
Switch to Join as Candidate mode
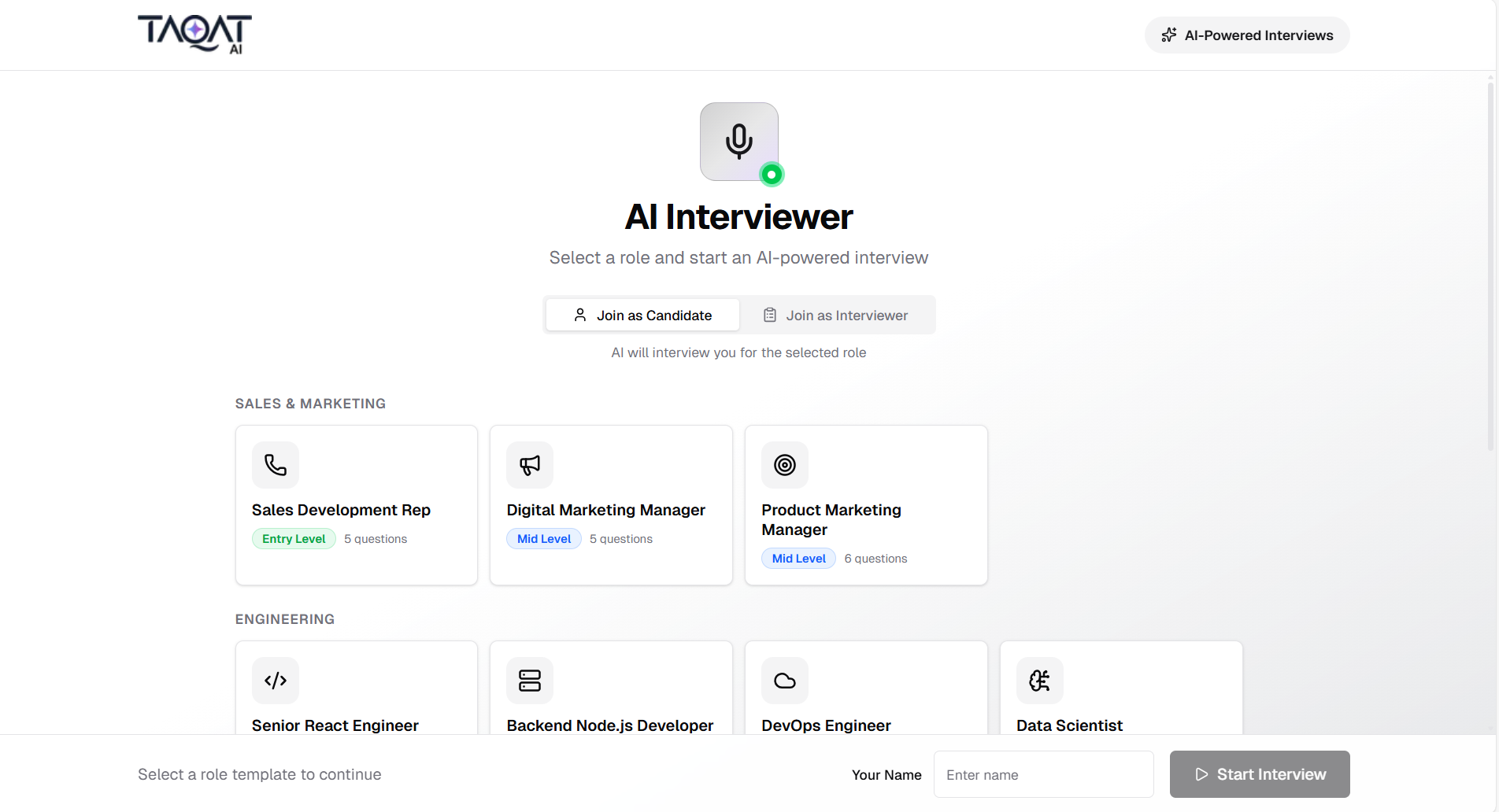[642, 315]
